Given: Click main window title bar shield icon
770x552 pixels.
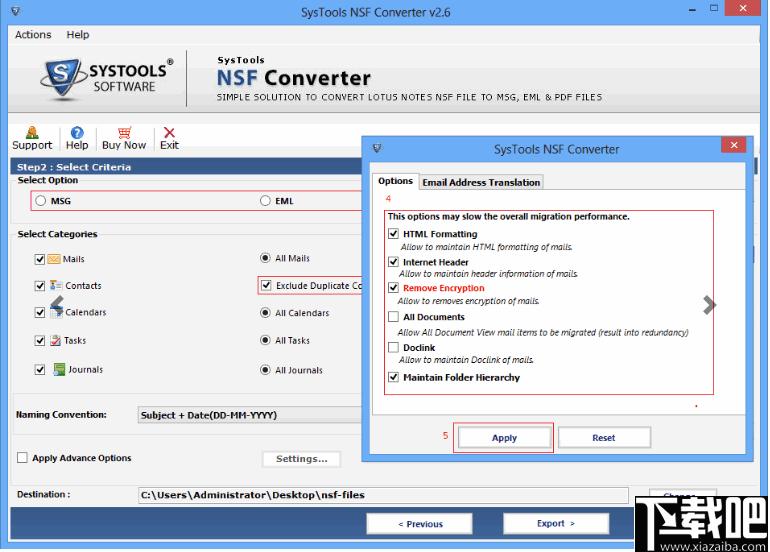Looking at the screenshot, I should 16,10.
